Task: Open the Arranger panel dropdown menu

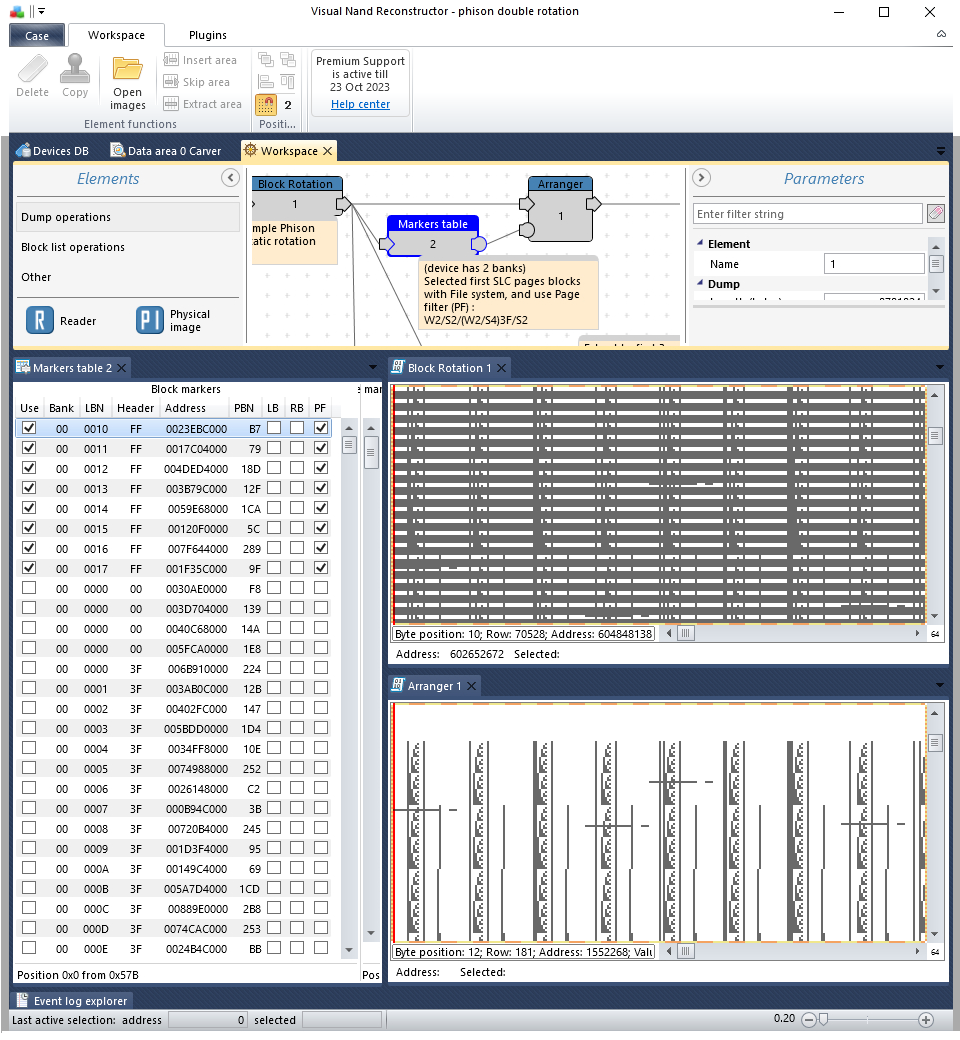Action: click(939, 685)
